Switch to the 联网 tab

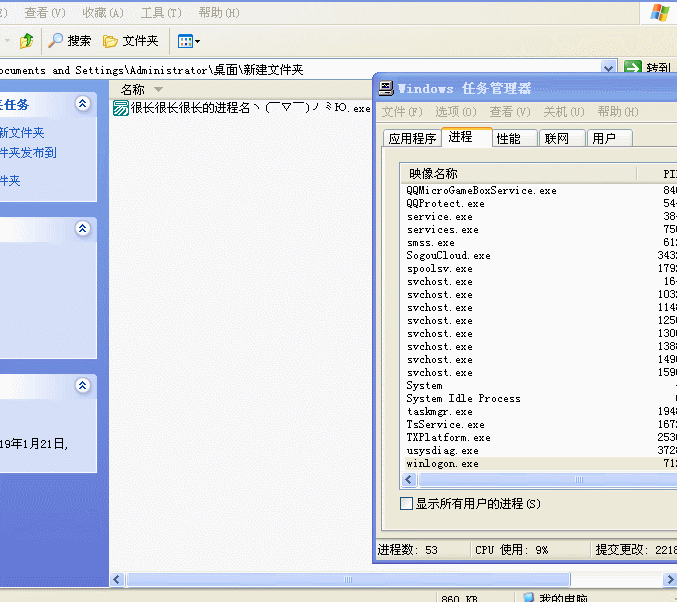(562, 139)
